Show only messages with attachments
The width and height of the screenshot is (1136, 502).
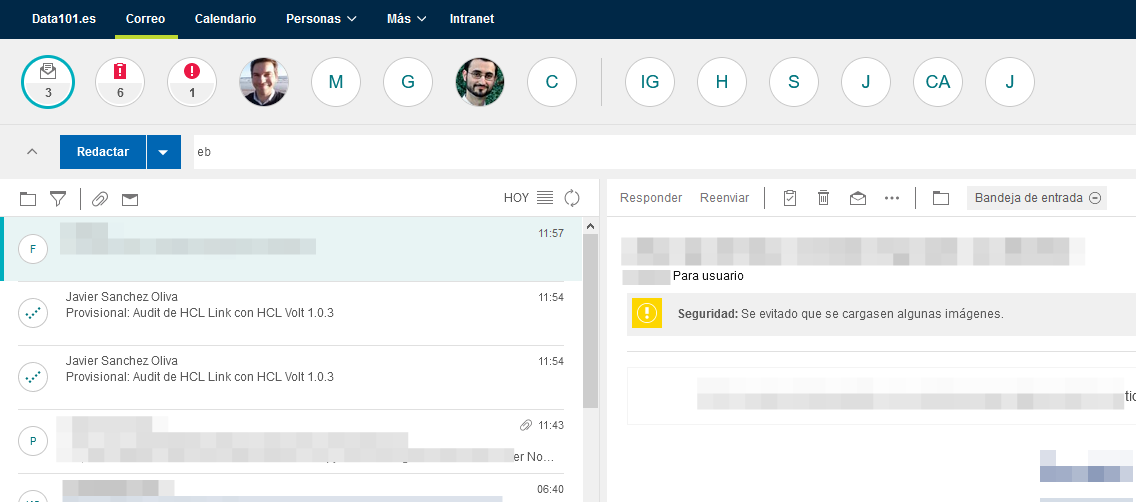[x=100, y=199]
